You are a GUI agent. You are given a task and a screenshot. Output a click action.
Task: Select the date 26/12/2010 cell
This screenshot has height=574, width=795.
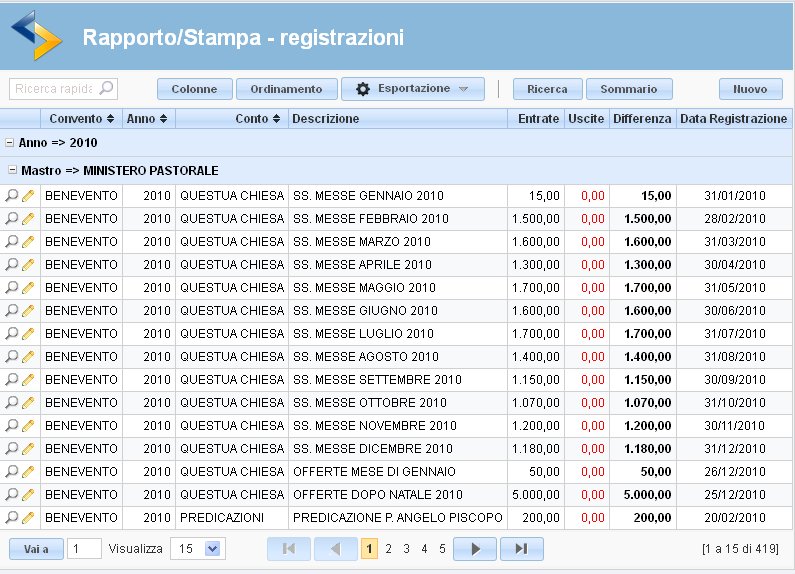coord(734,471)
